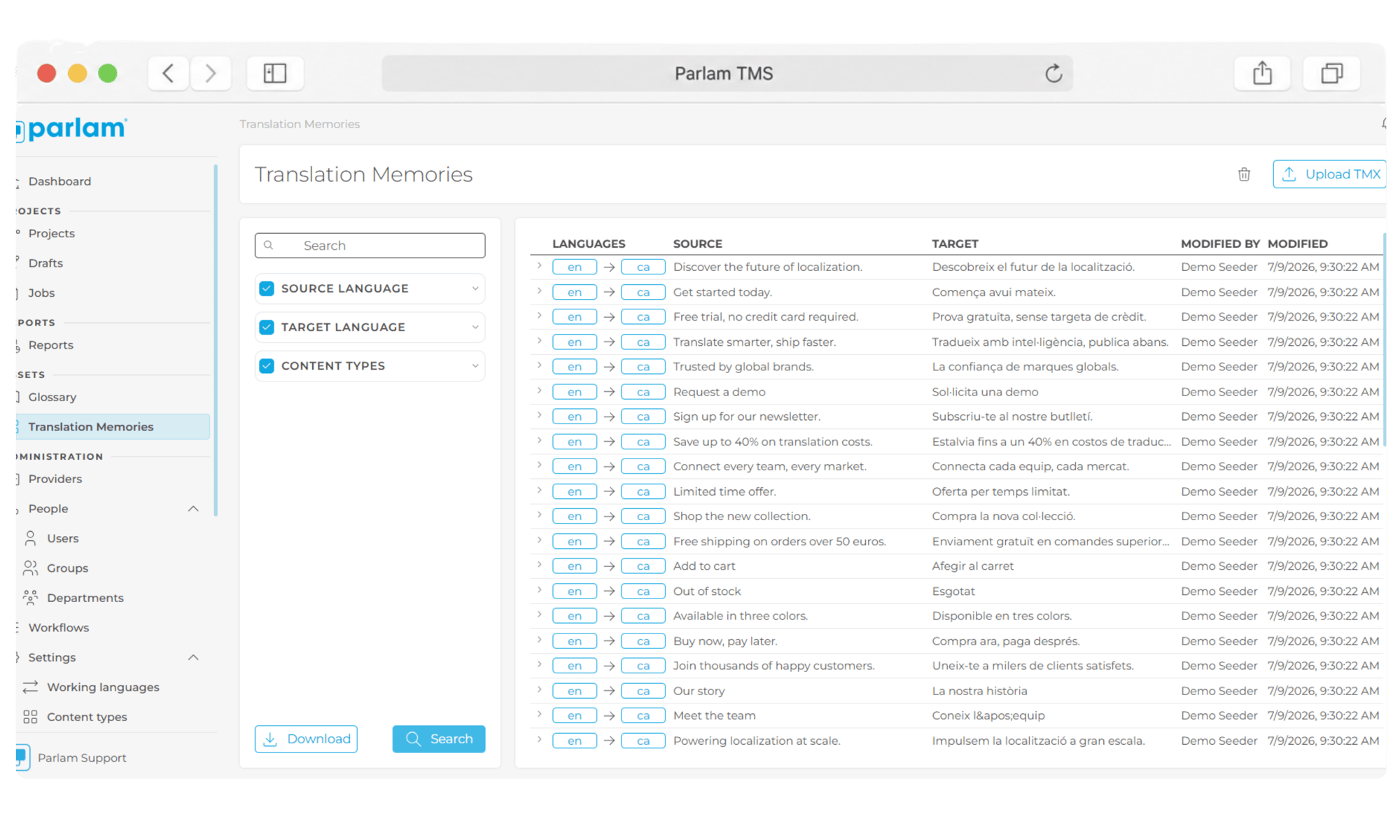Open the browser share icon
Viewport: 1400px width, 840px height.
pos(1262,73)
